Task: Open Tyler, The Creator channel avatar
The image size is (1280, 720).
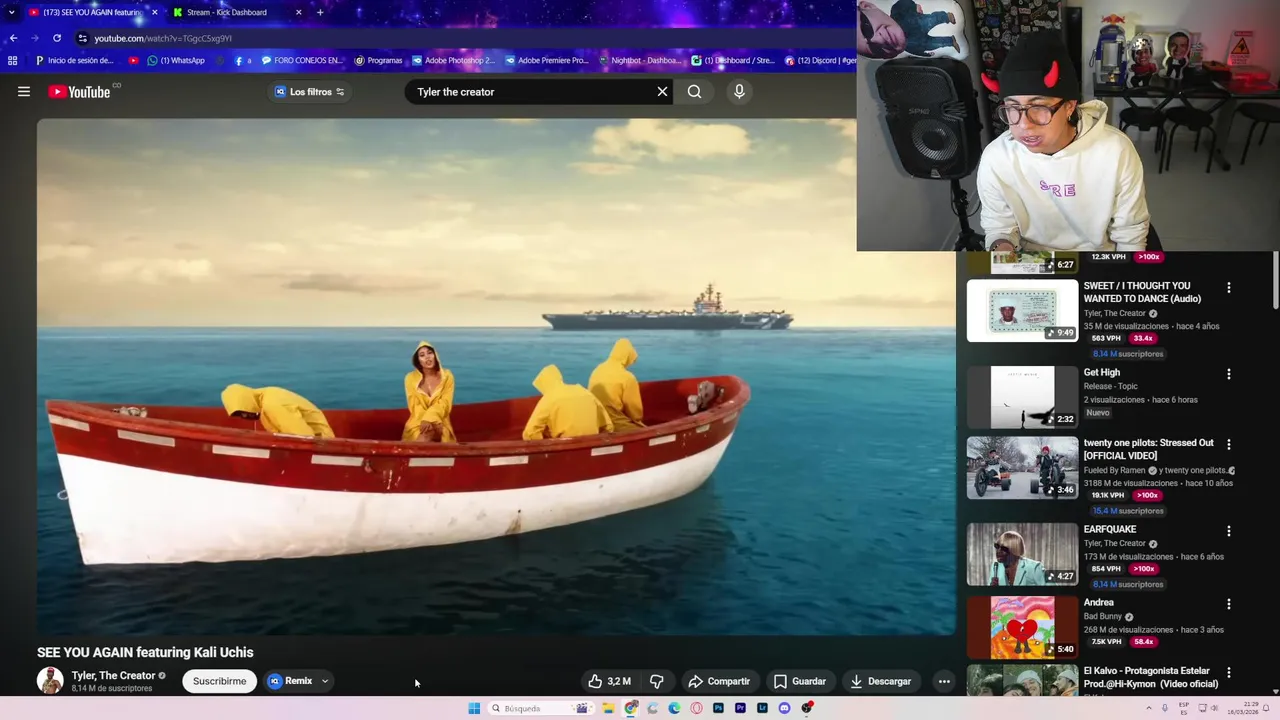Action: pyautogui.click(x=50, y=681)
